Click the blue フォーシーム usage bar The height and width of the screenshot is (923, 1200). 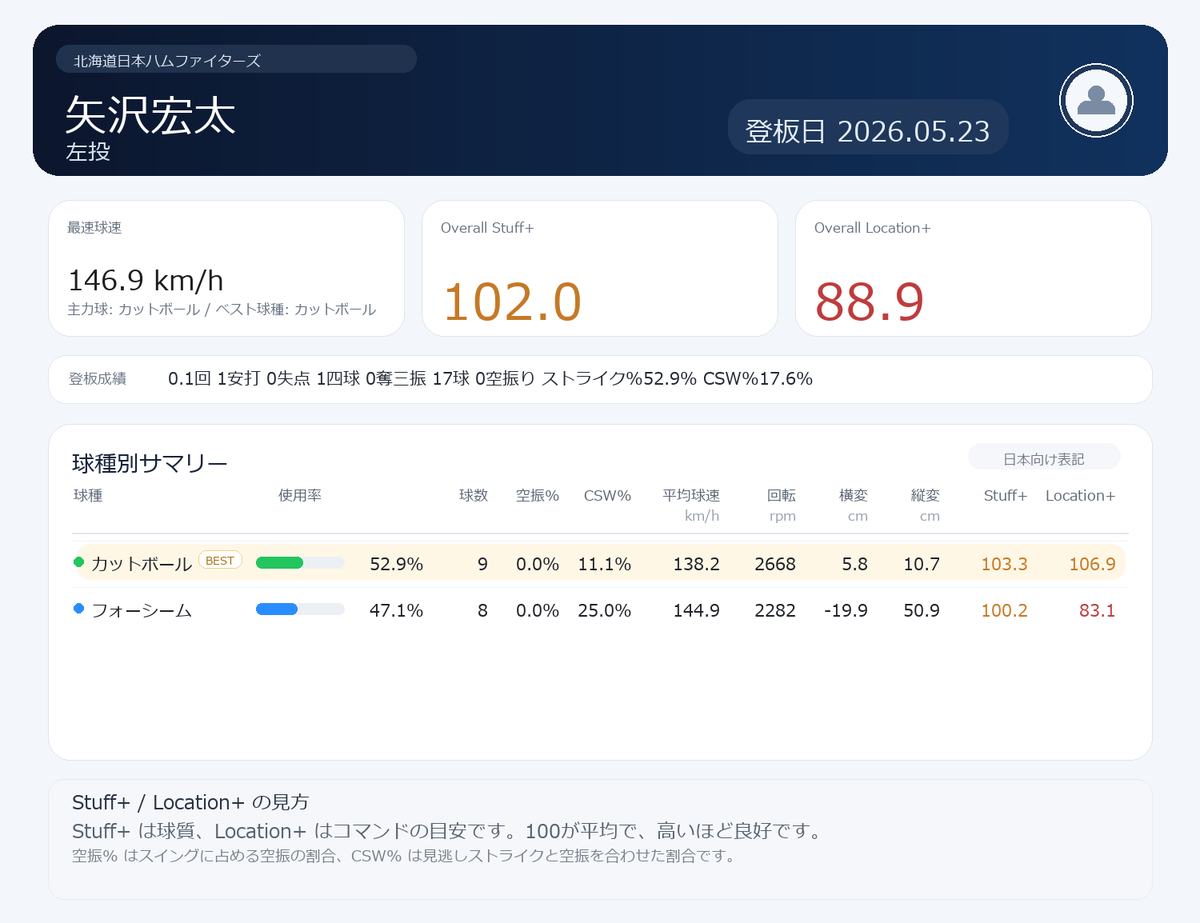click(277, 609)
